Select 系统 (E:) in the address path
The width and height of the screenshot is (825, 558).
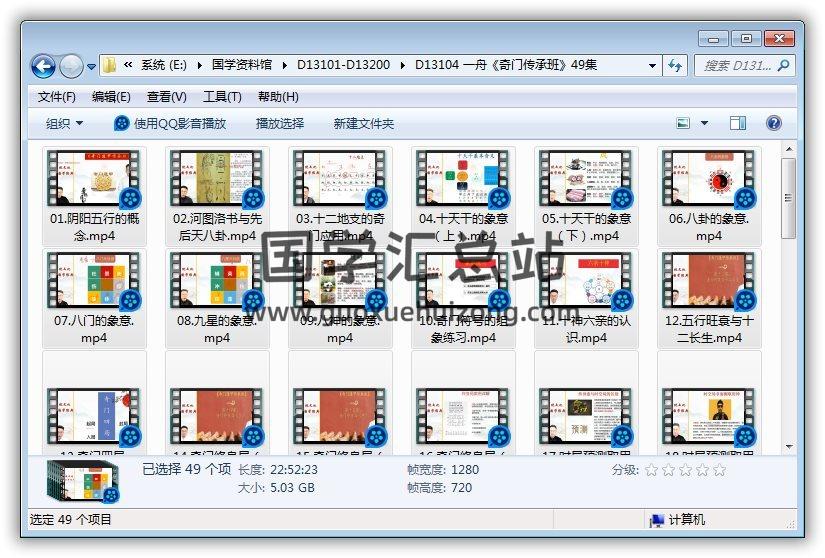point(164,65)
